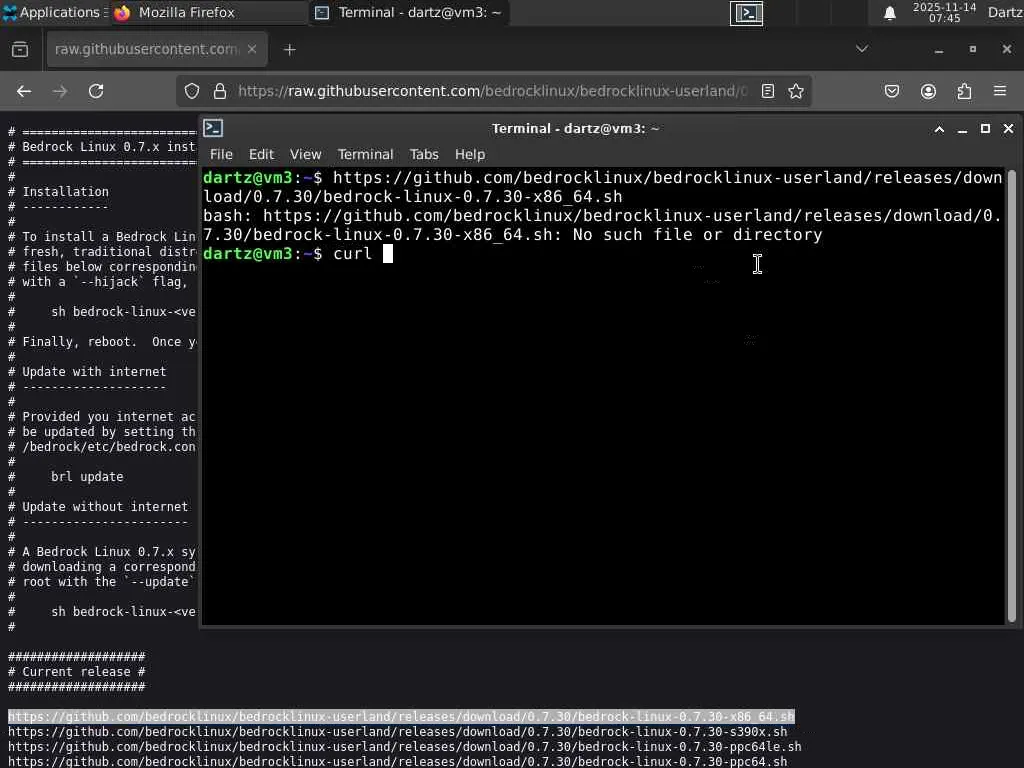This screenshot has width=1024, height=768.
Task: Open the Edit menu in Terminal
Action: pyautogui.click(x=261, y=155)
